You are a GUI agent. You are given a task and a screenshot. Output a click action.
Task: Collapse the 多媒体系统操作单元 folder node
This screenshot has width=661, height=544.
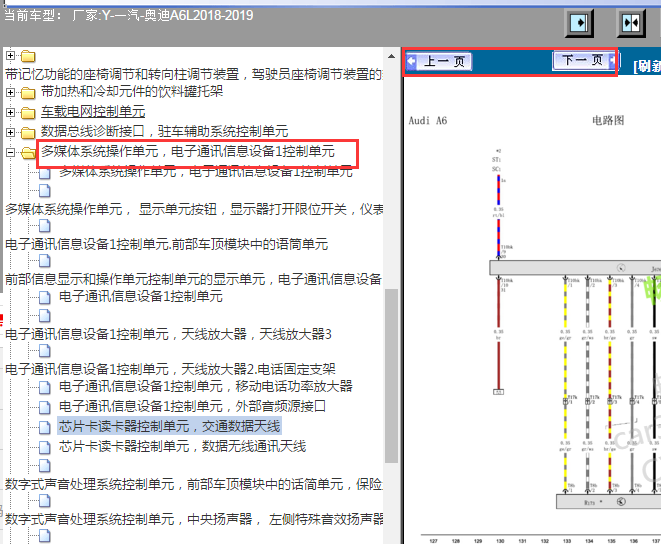[11, 152]
